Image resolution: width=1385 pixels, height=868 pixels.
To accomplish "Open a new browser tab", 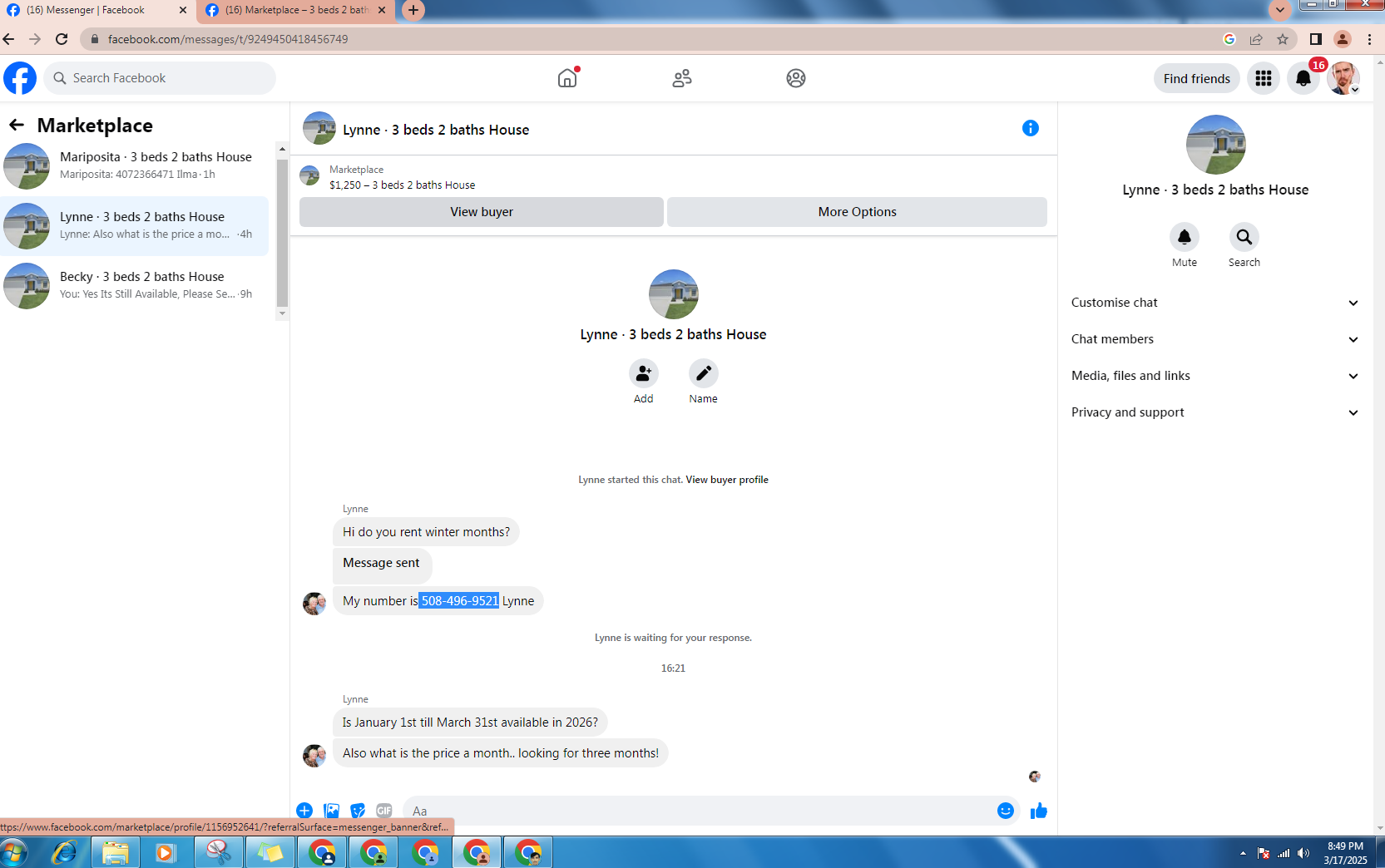I will [413, 10].
